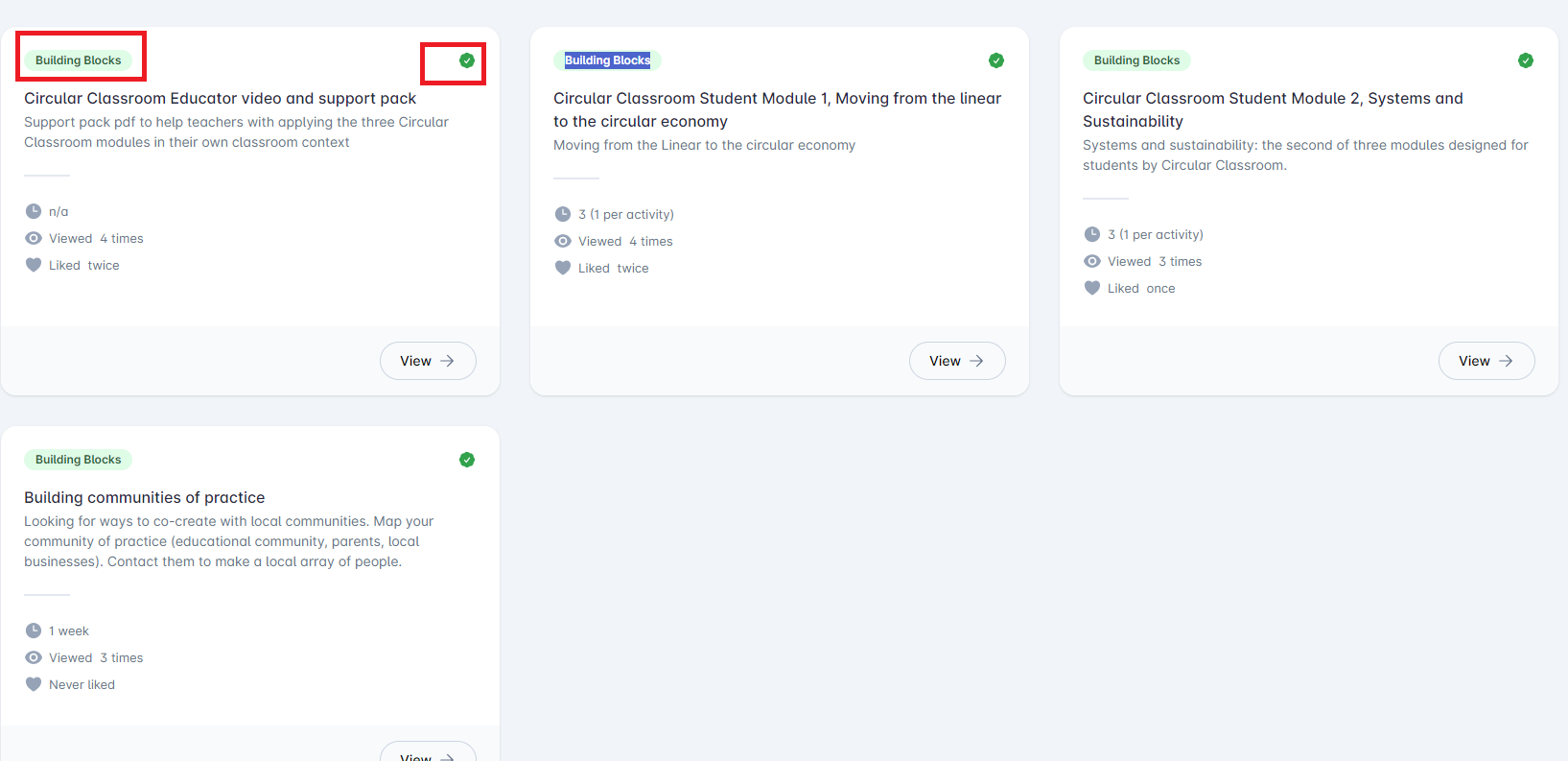Open Circular Classroom Educator video title
This screenshot has width=1568, height=761.
point(220,98)
